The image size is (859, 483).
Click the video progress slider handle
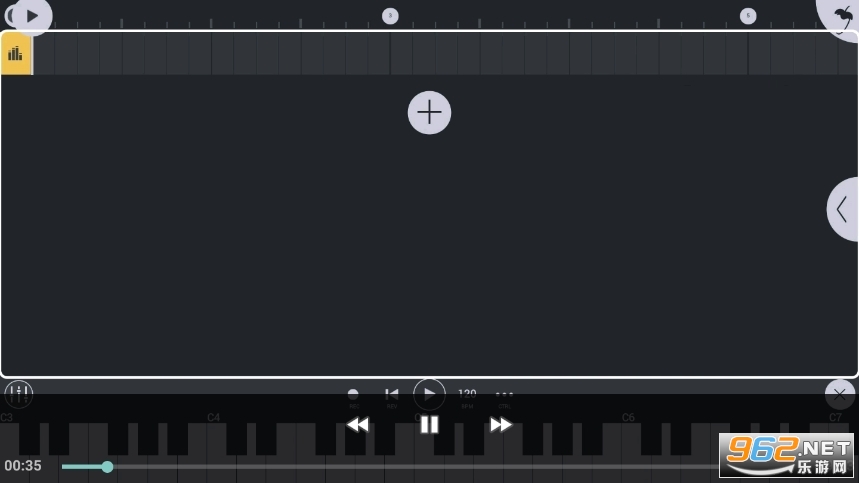point(107,467)
